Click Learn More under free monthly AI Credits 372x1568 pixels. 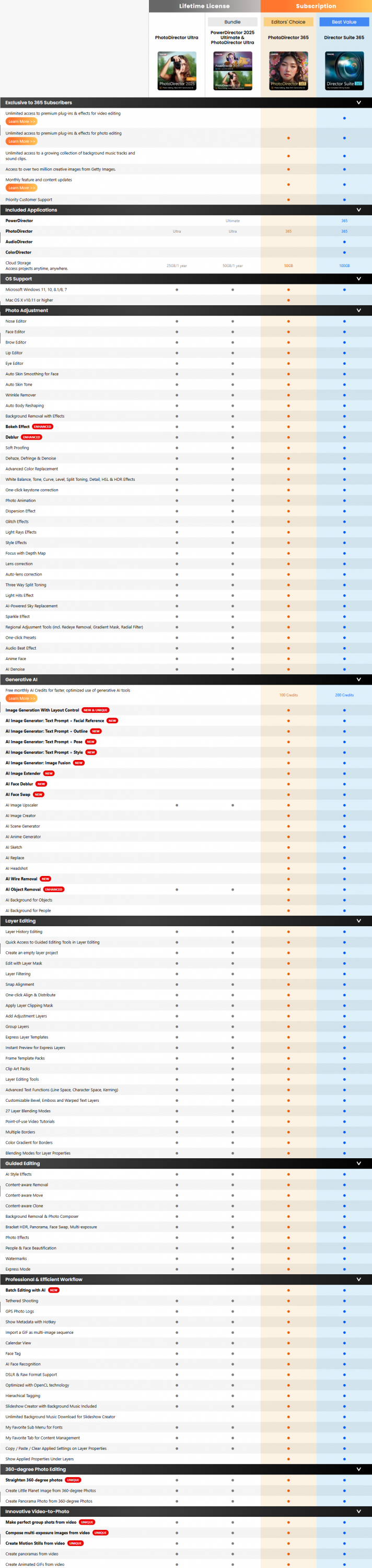tap(21, 699)
